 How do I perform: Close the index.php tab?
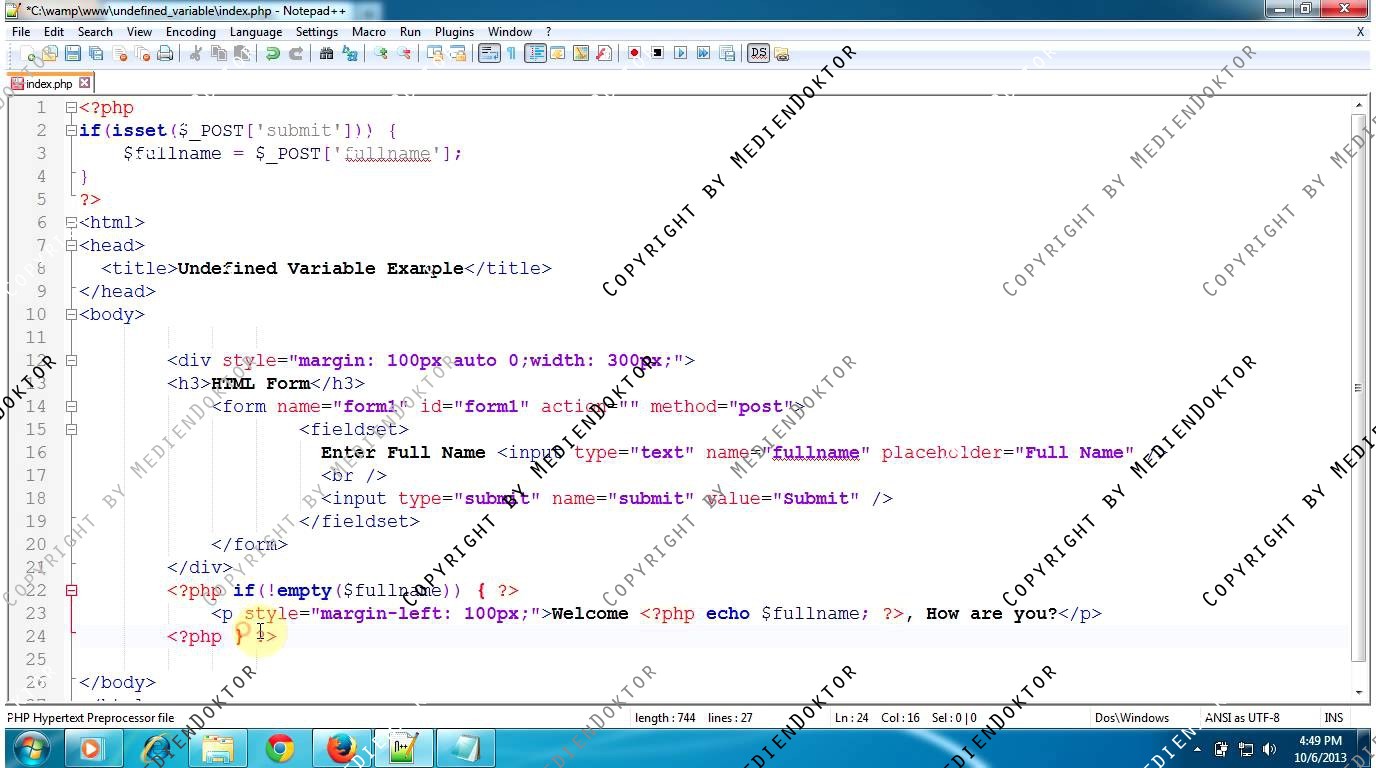tap(85, 83)
